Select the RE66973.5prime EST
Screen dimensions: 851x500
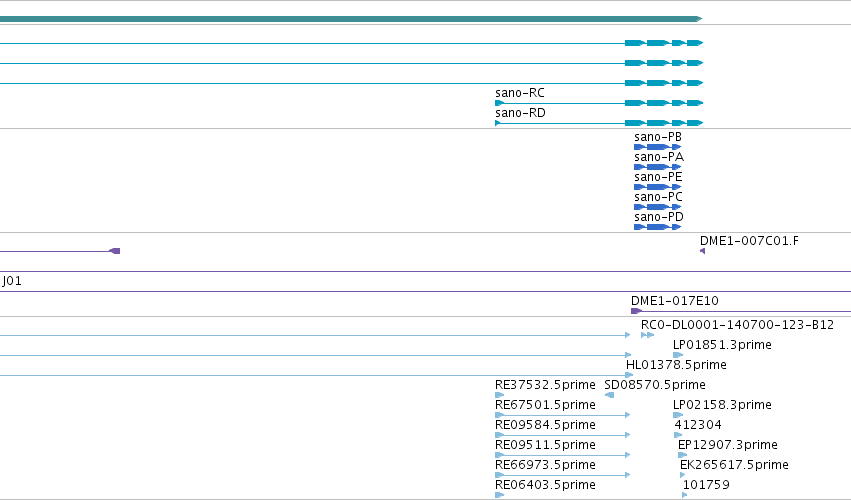point(545,465)
